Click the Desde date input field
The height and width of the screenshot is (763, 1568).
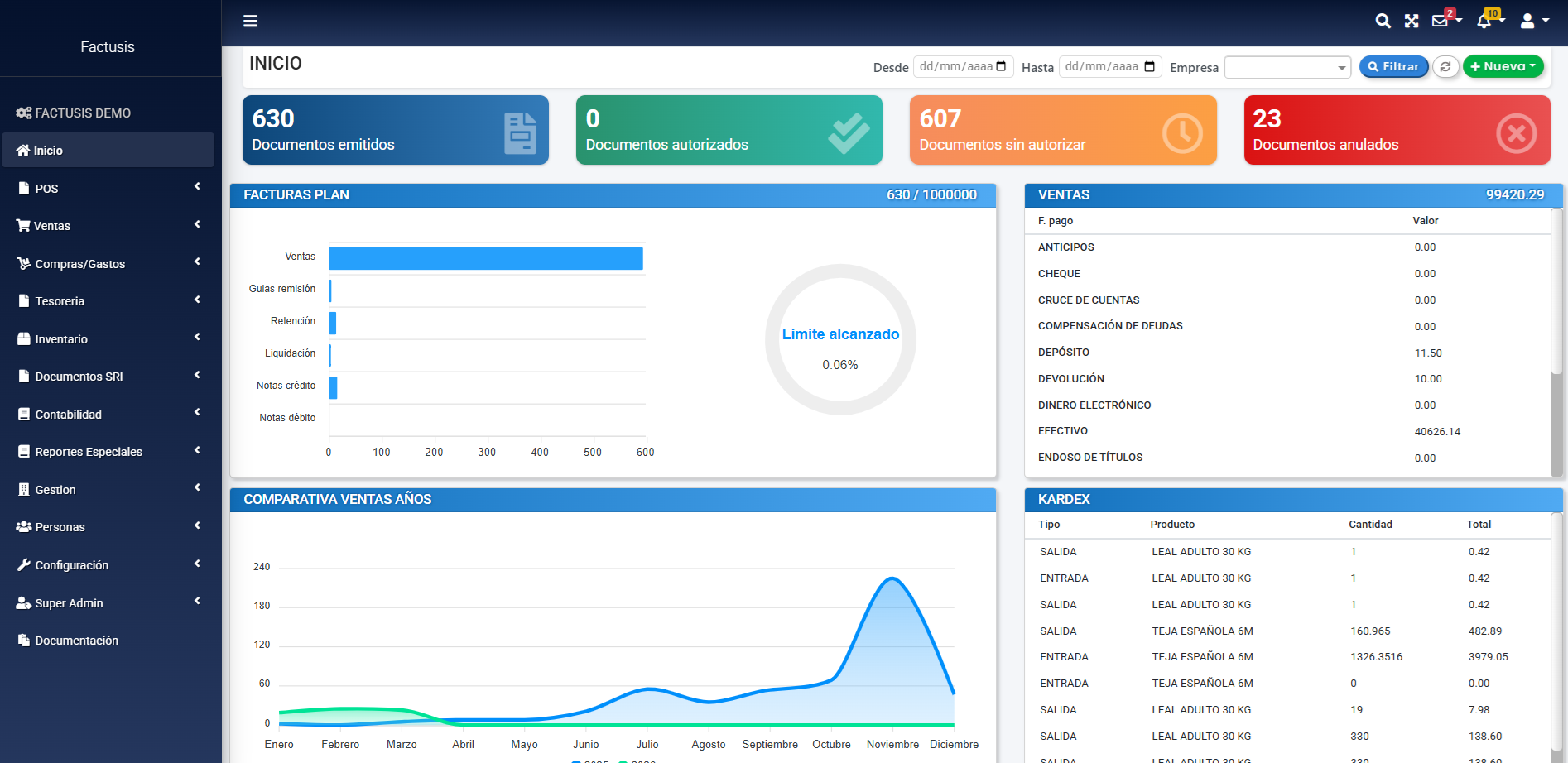960,66
